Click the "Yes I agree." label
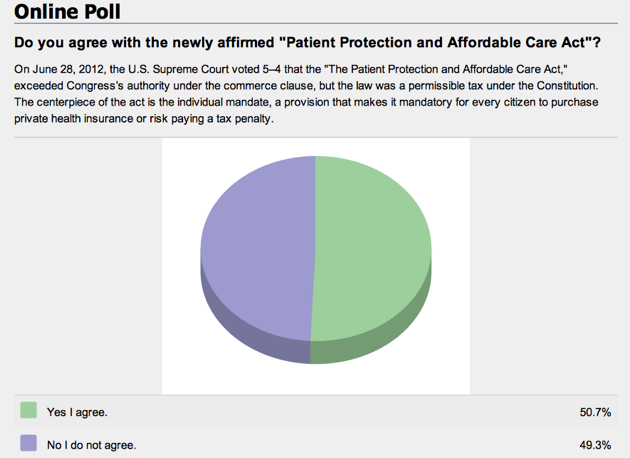The image size is (630, 458). pos(77,412)
